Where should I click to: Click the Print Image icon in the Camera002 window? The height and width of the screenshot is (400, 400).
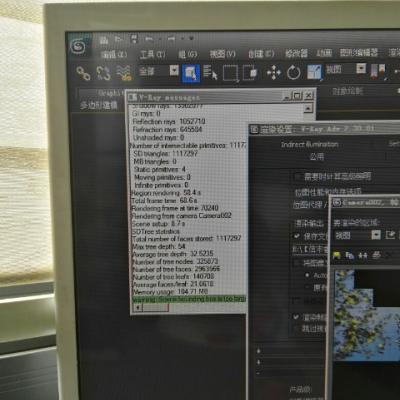(x=376, y=255)
